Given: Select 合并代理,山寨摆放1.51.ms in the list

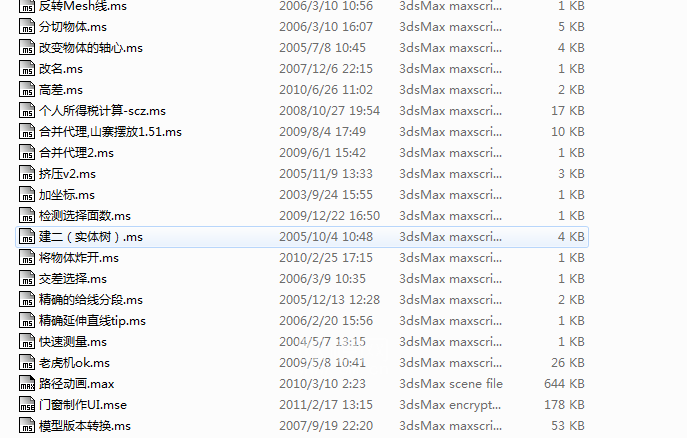Looking at the screenshot, I should [x=110, y=132].
